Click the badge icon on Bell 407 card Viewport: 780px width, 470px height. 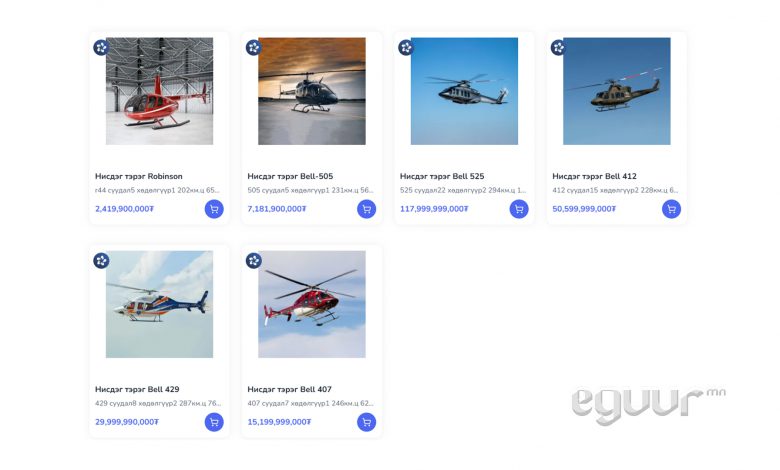pyautogui.click(x=254, y=261)
